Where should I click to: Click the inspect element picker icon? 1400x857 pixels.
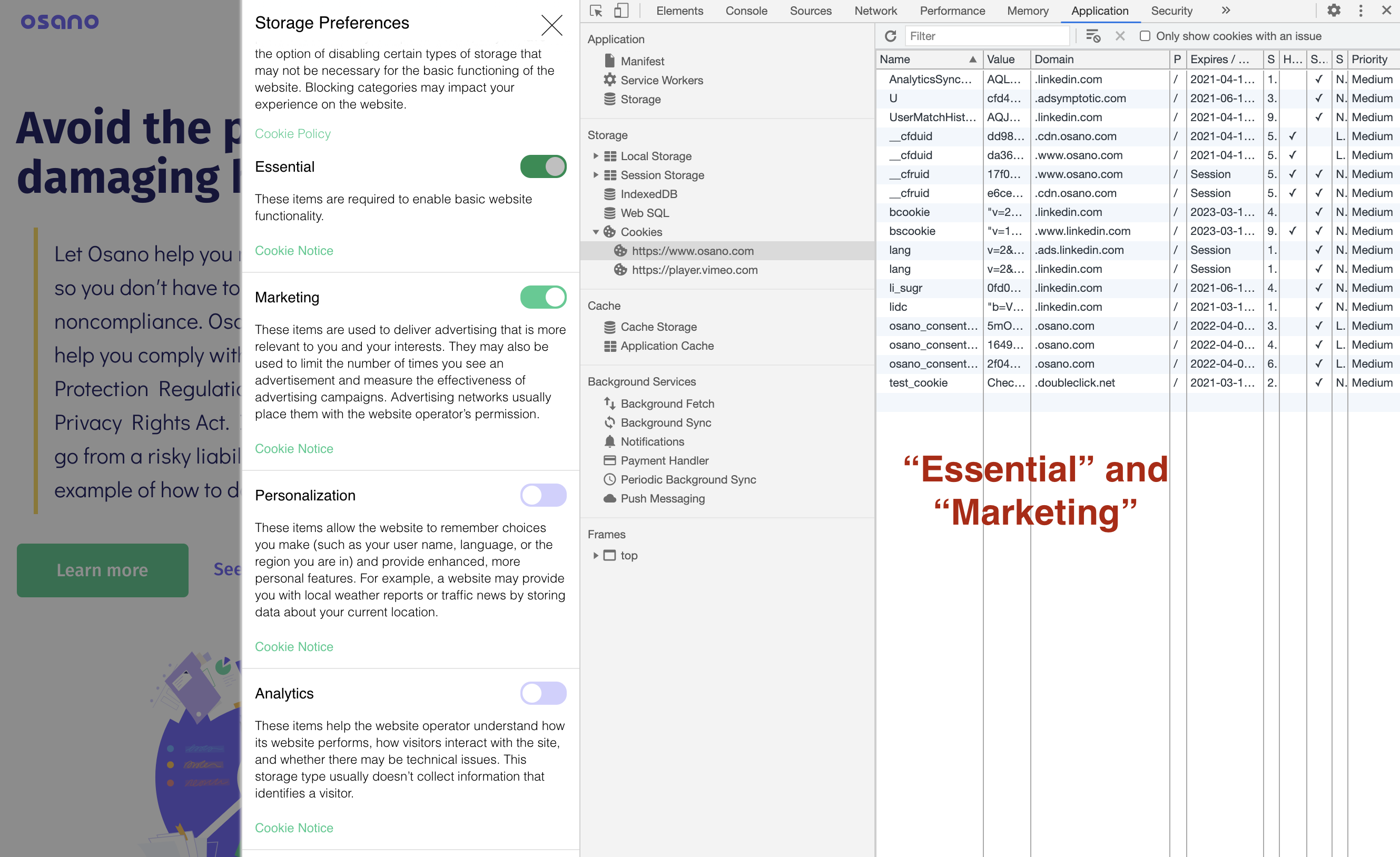coord(596,11)
